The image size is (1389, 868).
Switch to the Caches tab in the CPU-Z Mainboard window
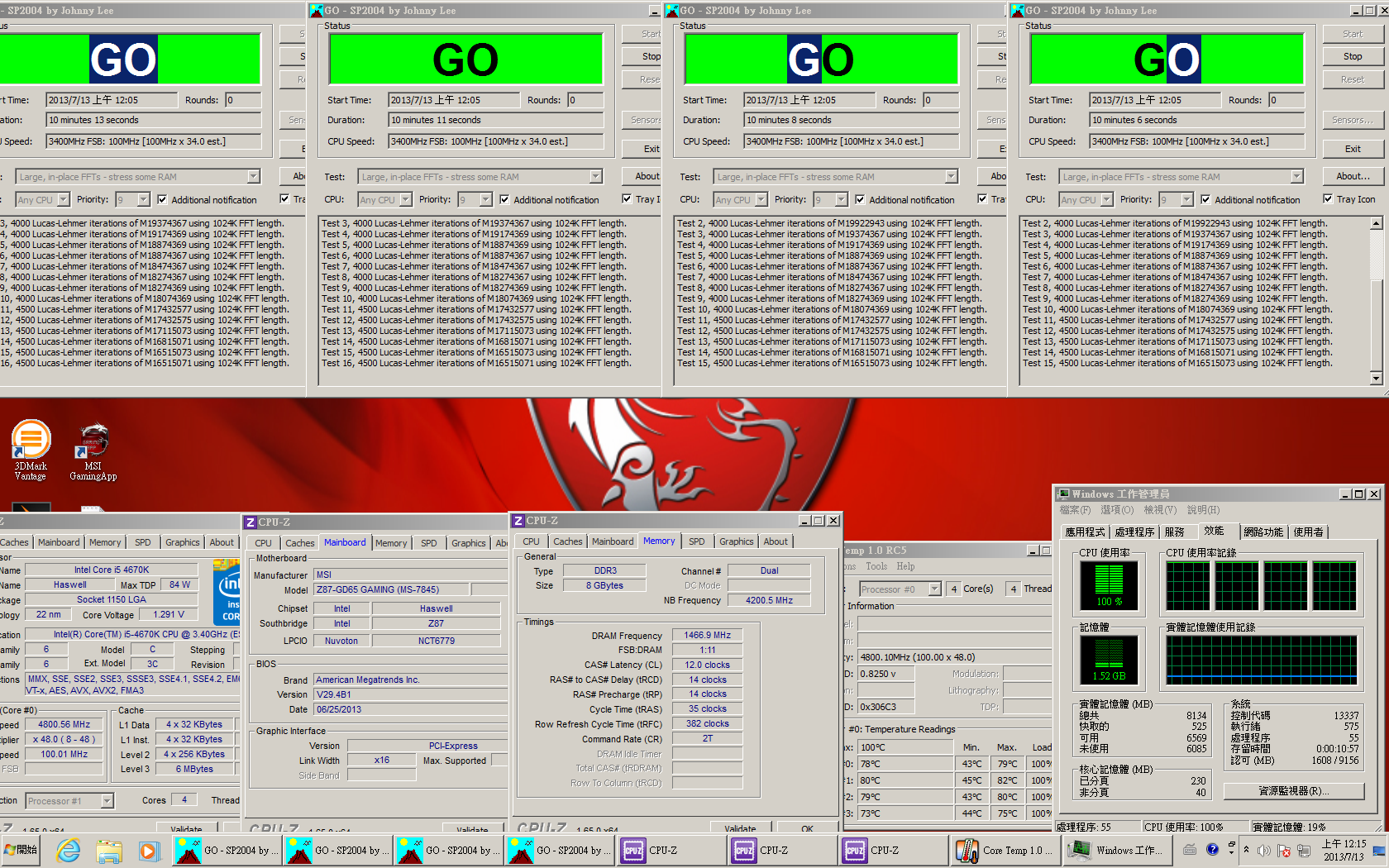pyautogui.click(x=300, y=543)
